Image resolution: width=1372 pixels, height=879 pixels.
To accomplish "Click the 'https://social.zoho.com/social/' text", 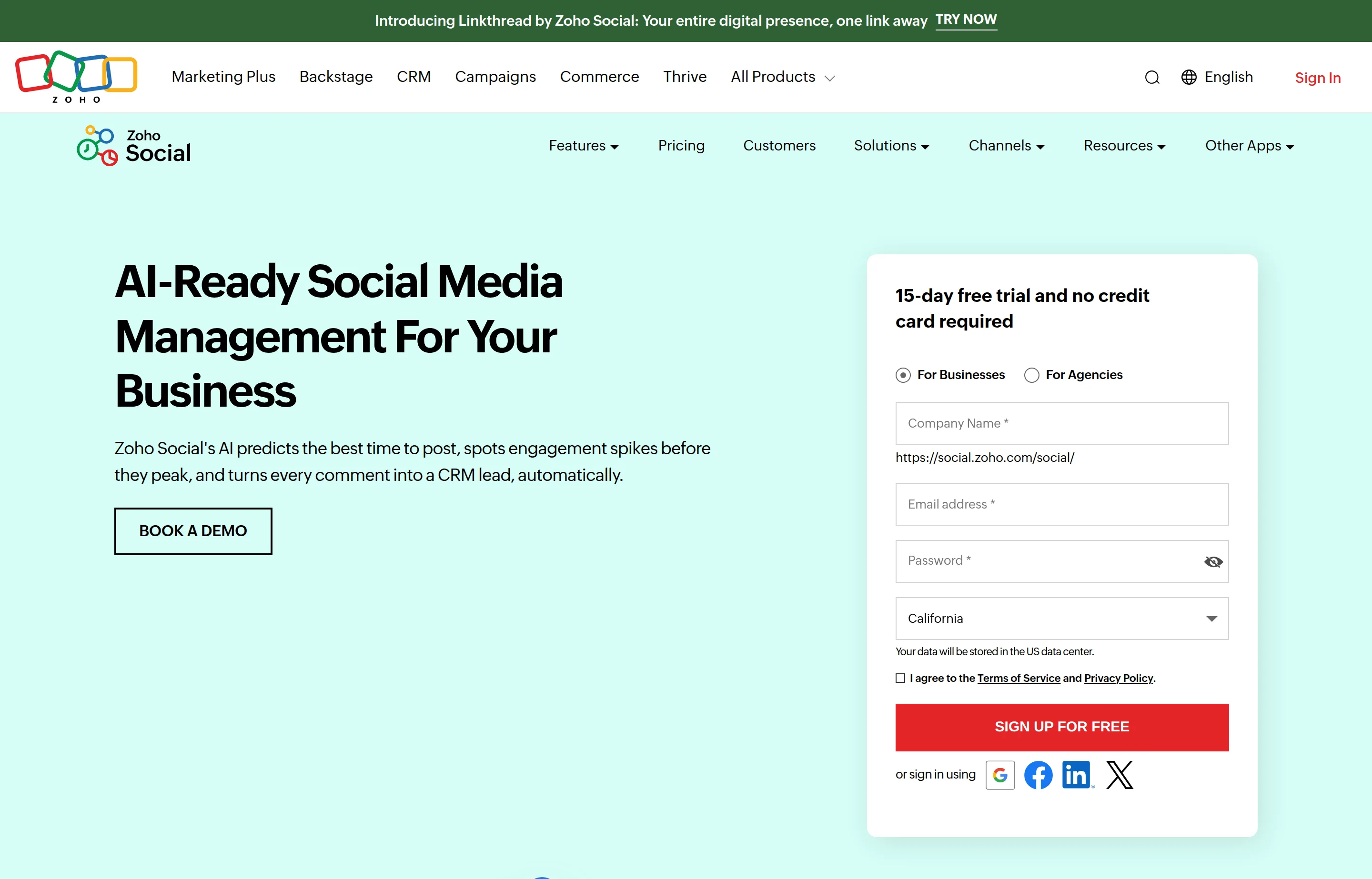I will coord(984,458).
